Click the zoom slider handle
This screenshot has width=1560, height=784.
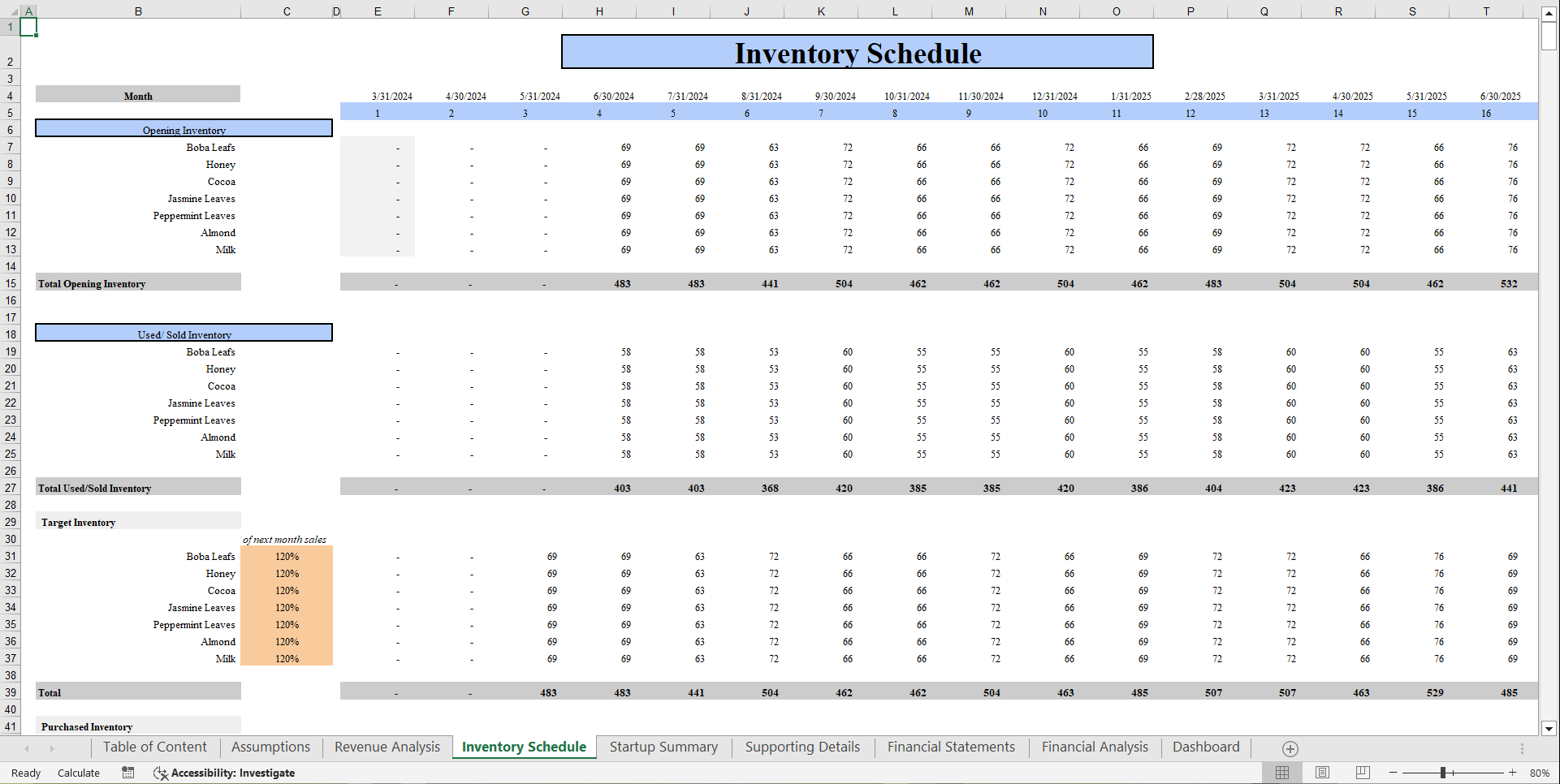[x=1443, y=773]
